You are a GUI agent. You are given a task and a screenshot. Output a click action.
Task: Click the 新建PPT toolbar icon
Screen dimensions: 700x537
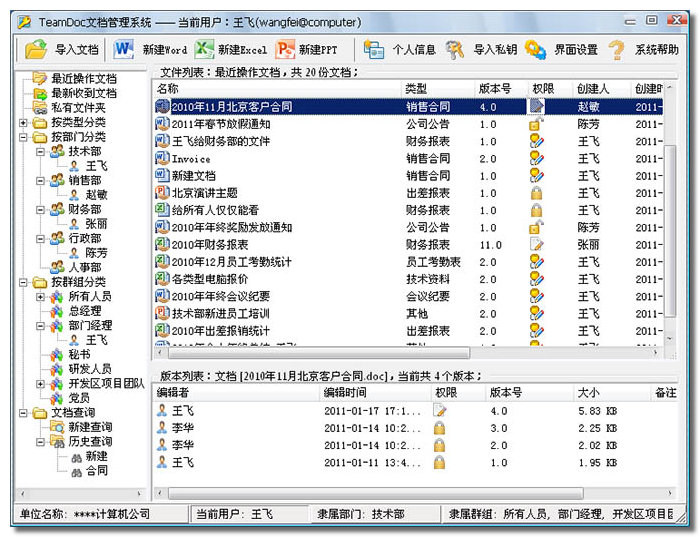(x=285, y=49)
